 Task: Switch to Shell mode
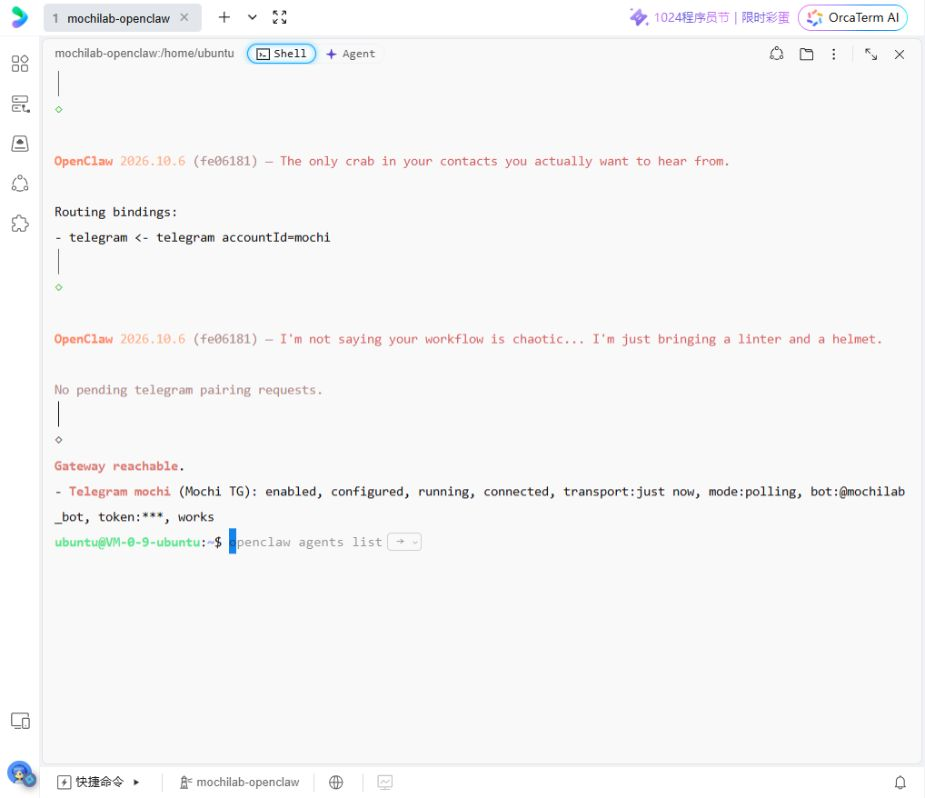(x=281, y=54)
